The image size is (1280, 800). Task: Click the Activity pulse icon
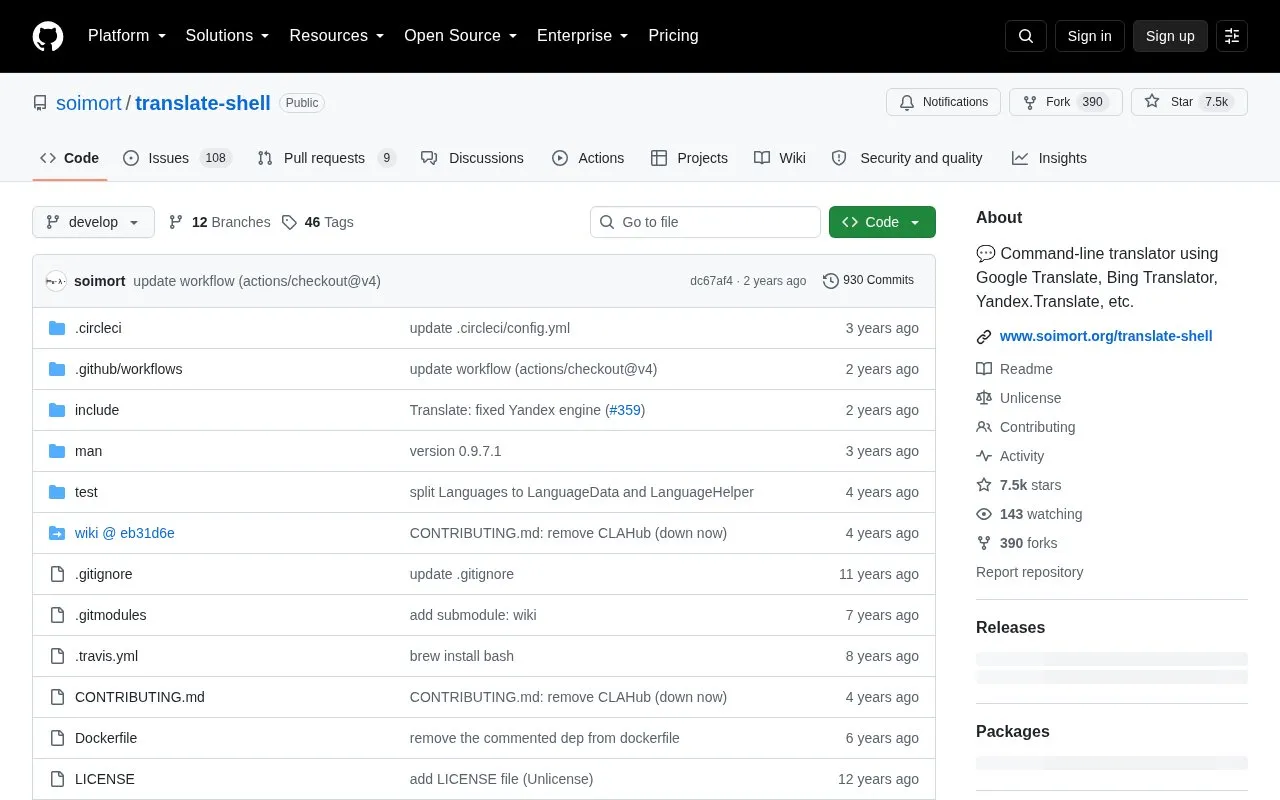984,456
